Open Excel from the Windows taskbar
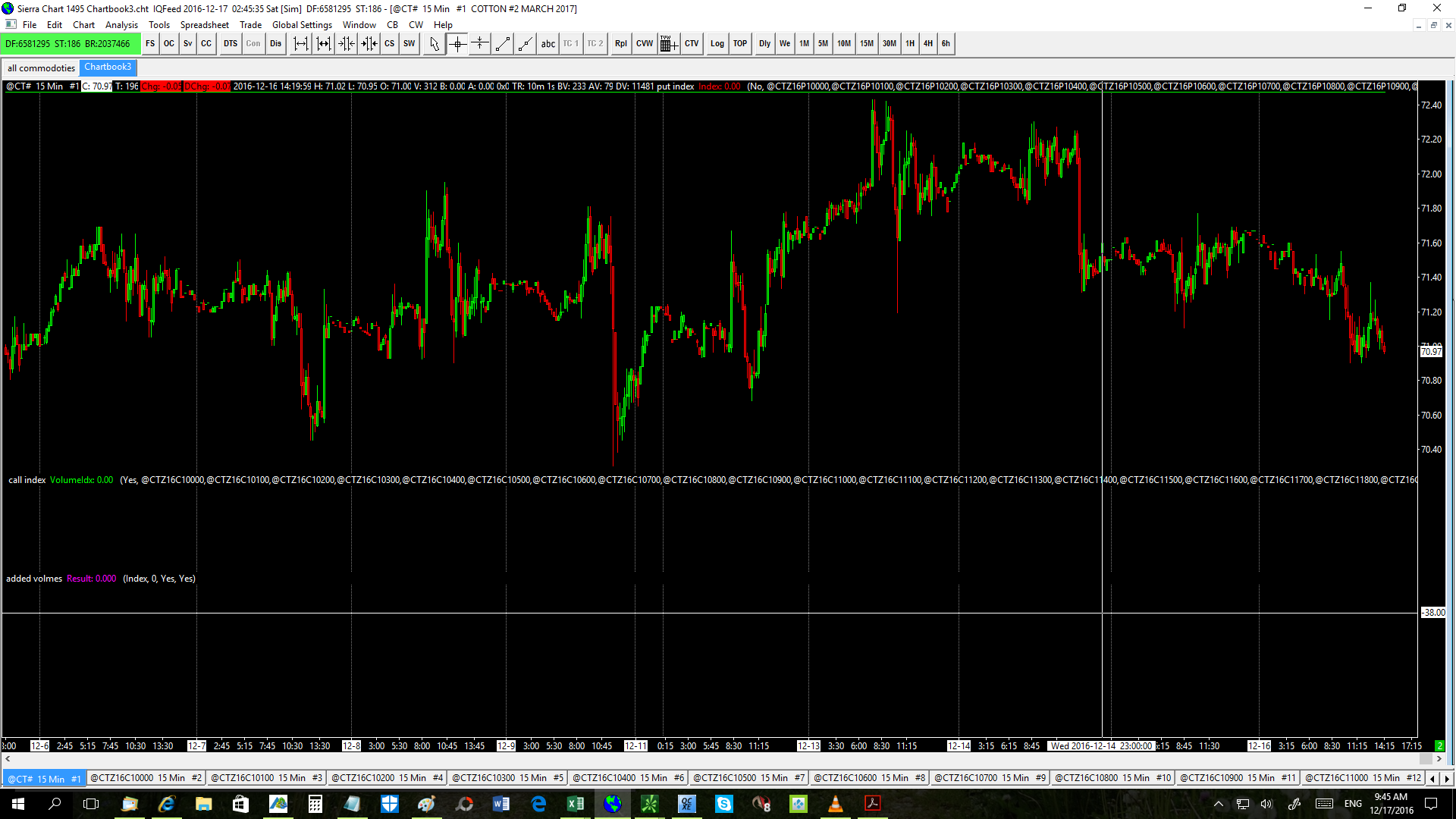1456x819 pixels. click(576, 804)
